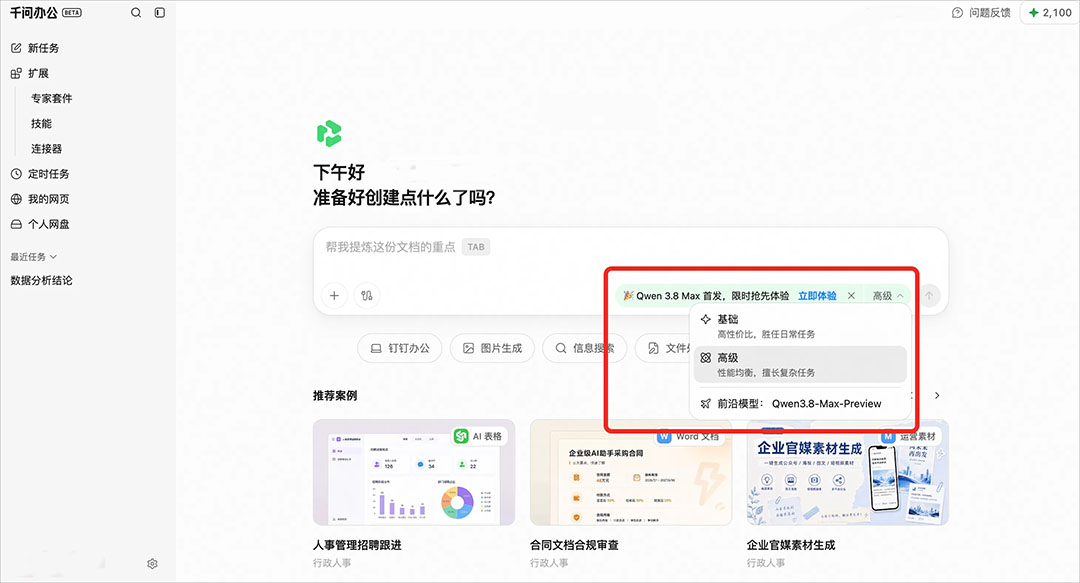This screenshot has width=1080, height=583.
Task: Open 专家套件 under extensions
Action: (x=52, y=99)
